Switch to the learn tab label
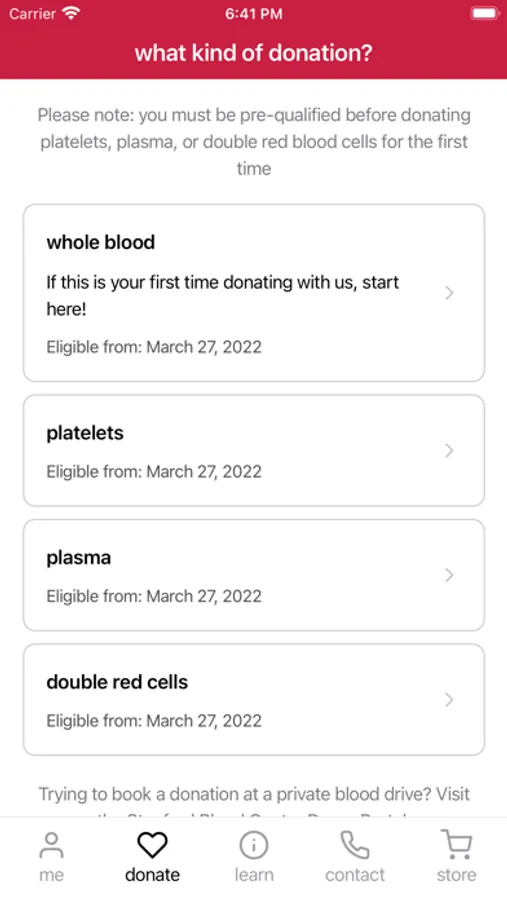The image size is (507, 900). click(x=254, y=875)
